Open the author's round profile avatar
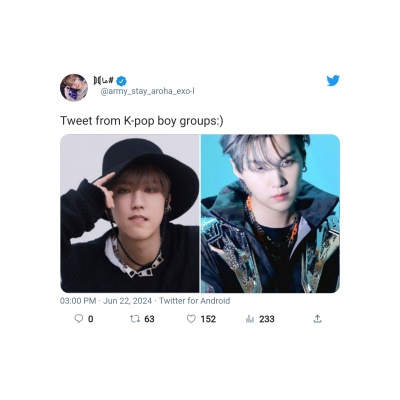This screenshot has height=400, width=400. [74, 88]
